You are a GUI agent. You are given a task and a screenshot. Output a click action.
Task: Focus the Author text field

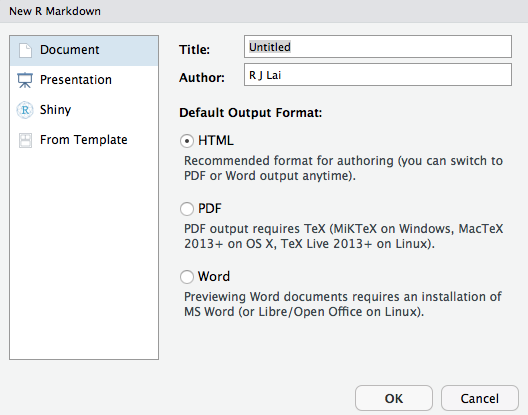pos(378,74)
